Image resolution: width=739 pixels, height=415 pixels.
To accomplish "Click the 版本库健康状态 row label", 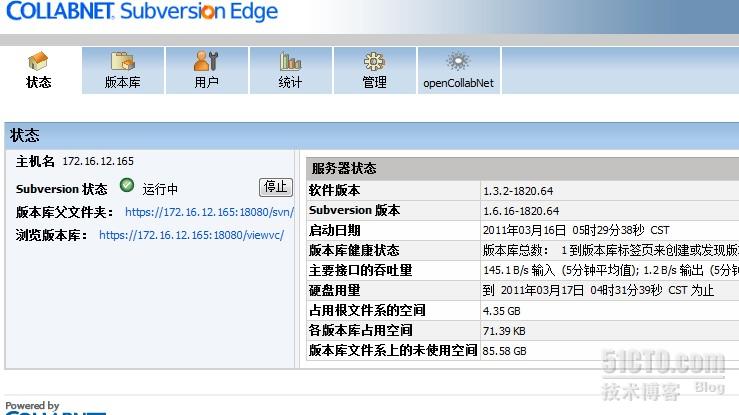I will 354,250.
